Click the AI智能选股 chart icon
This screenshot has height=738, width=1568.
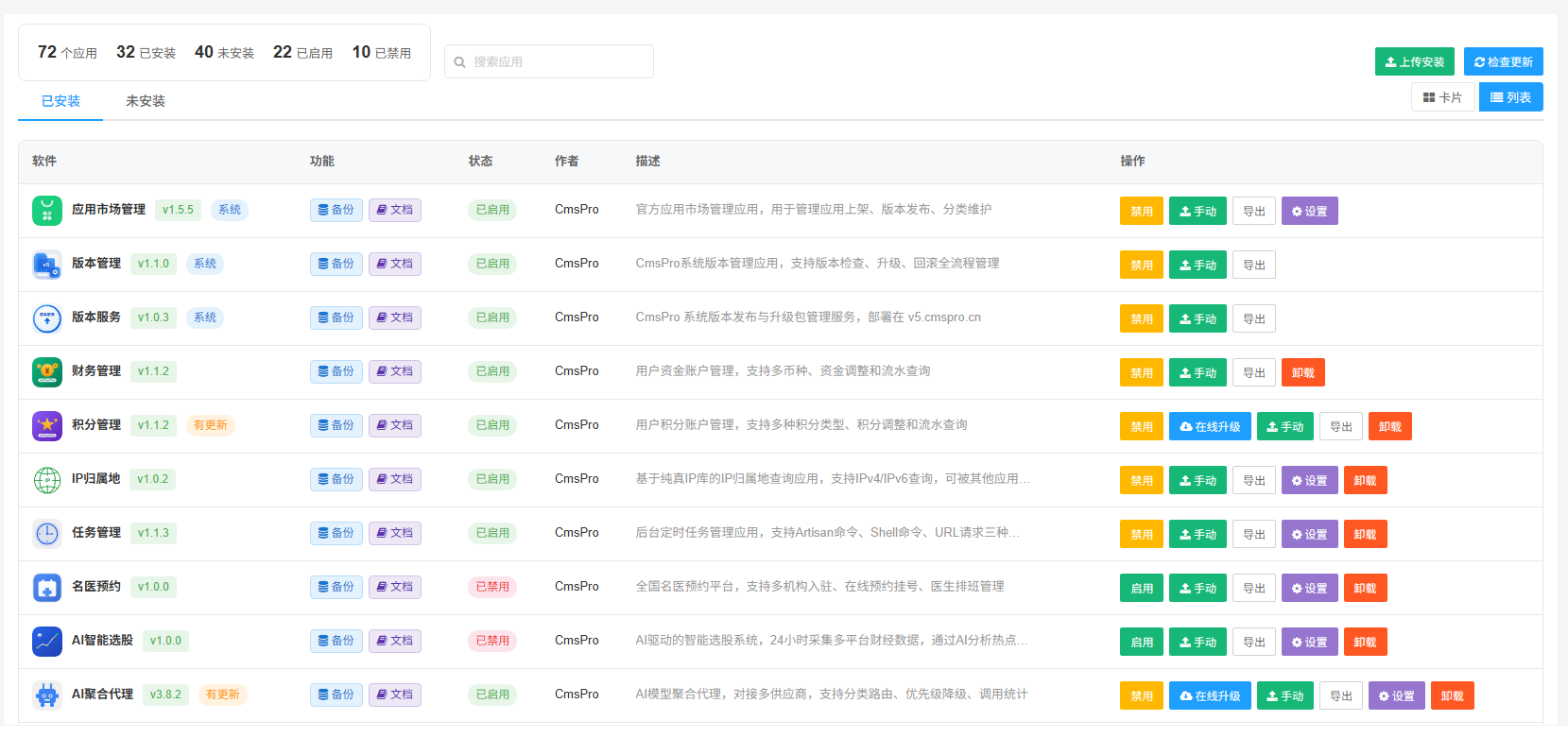click(47, 641)
